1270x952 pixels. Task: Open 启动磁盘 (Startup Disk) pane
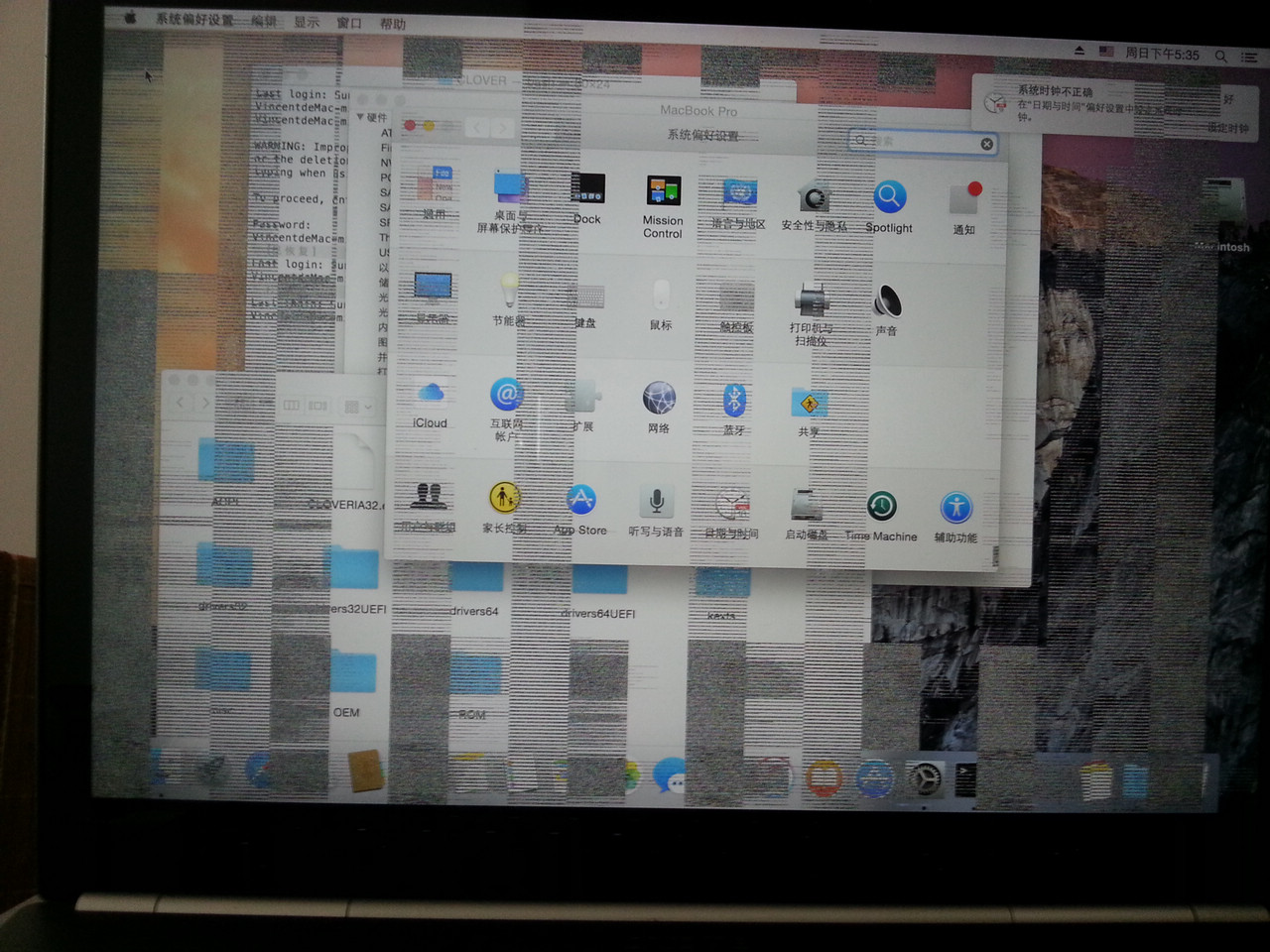pyautogui.click(x=807, y=514)
